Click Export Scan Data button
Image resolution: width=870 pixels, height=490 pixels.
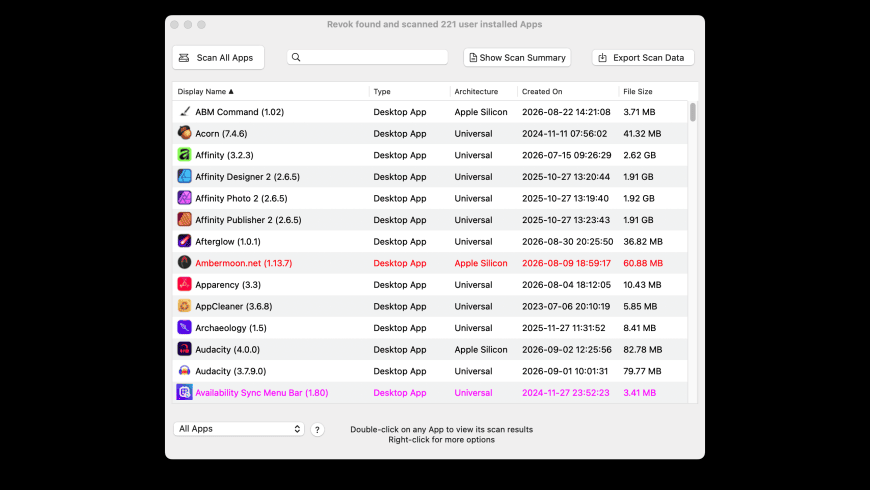(x=643, y=58)
